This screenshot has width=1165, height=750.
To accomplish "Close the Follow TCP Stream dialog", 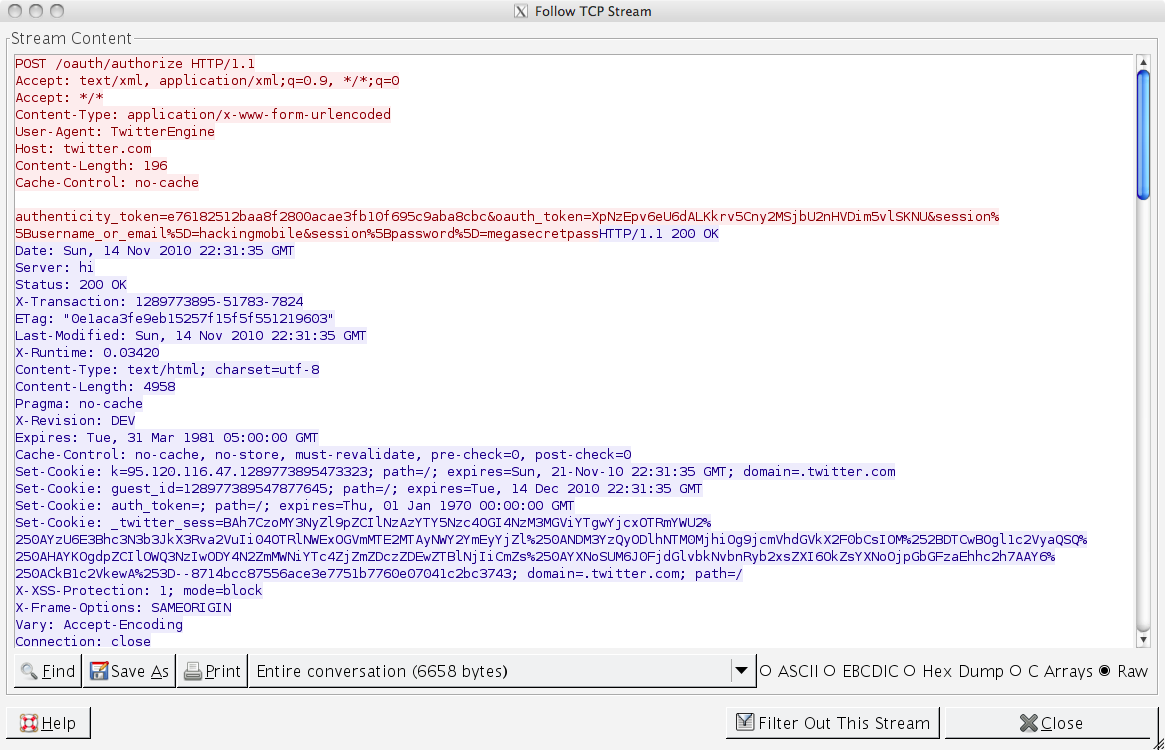I will tap(1051, 722).
